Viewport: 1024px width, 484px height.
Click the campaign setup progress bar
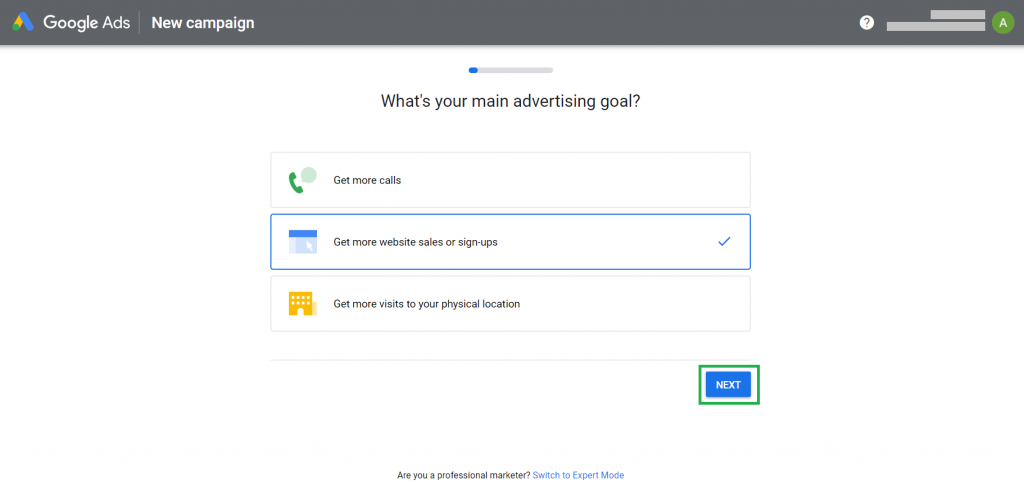pyautogui.click(x=511, y=70)
